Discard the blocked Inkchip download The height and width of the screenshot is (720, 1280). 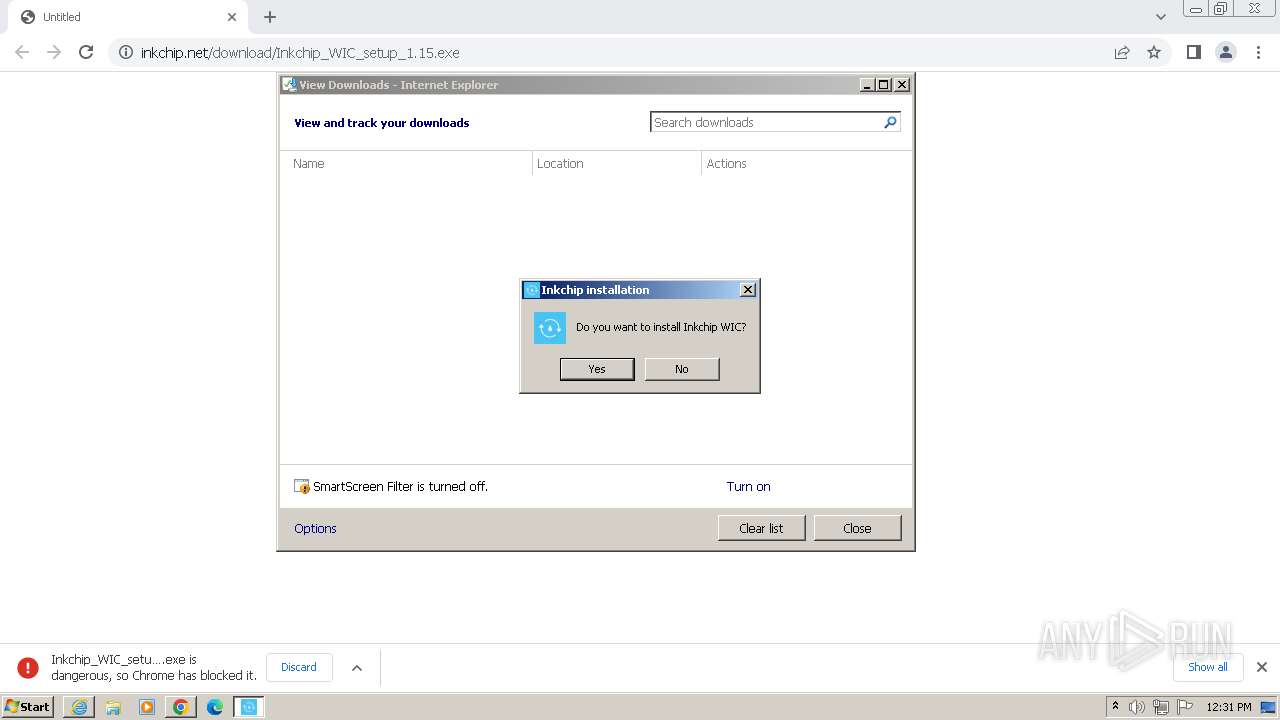tap(299, 667)
